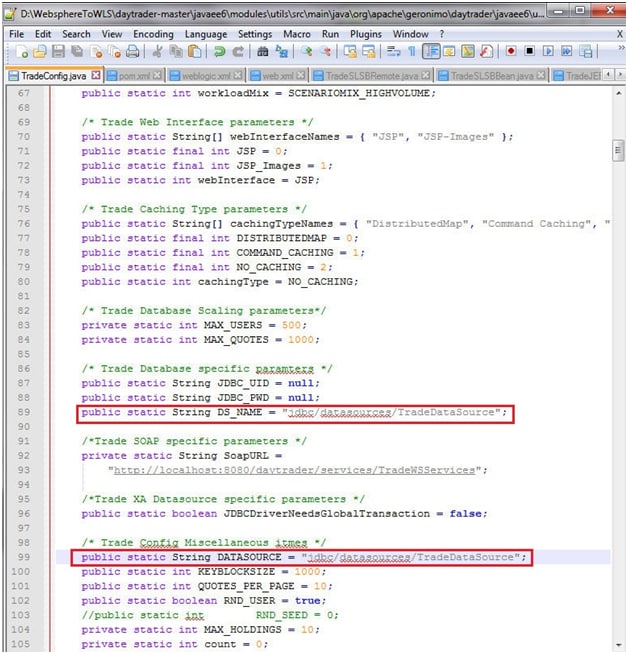Switch to the TradeSLSBBean.java tab
The width and height of the screenshot is (628, 654).
(x=492, y=75)
